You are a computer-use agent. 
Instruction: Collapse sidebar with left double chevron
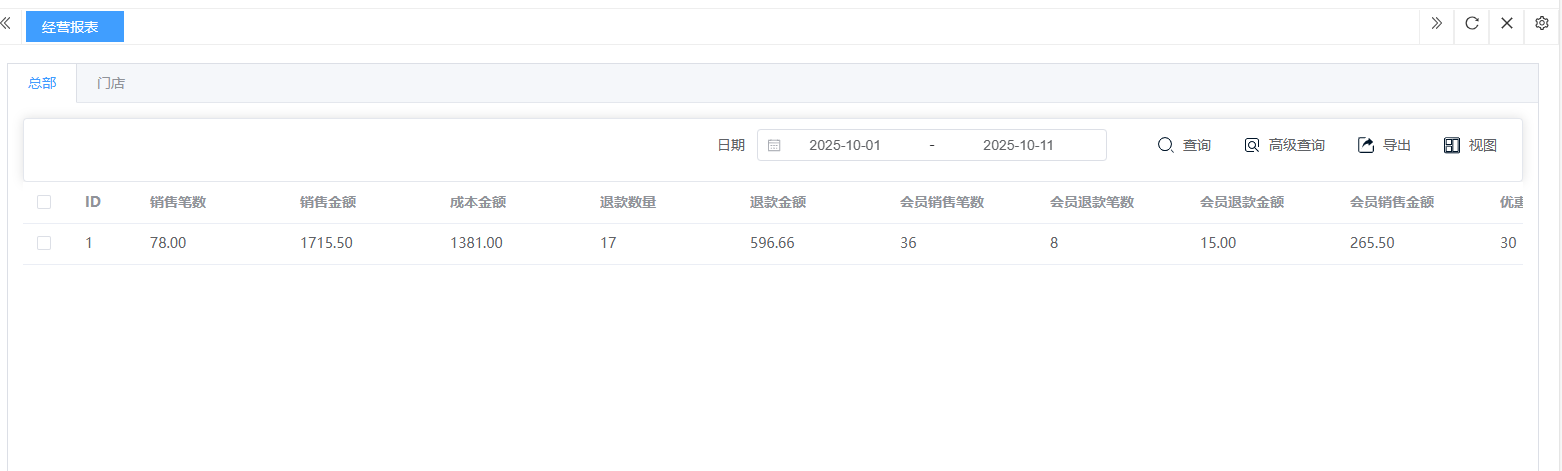point(6,23)
